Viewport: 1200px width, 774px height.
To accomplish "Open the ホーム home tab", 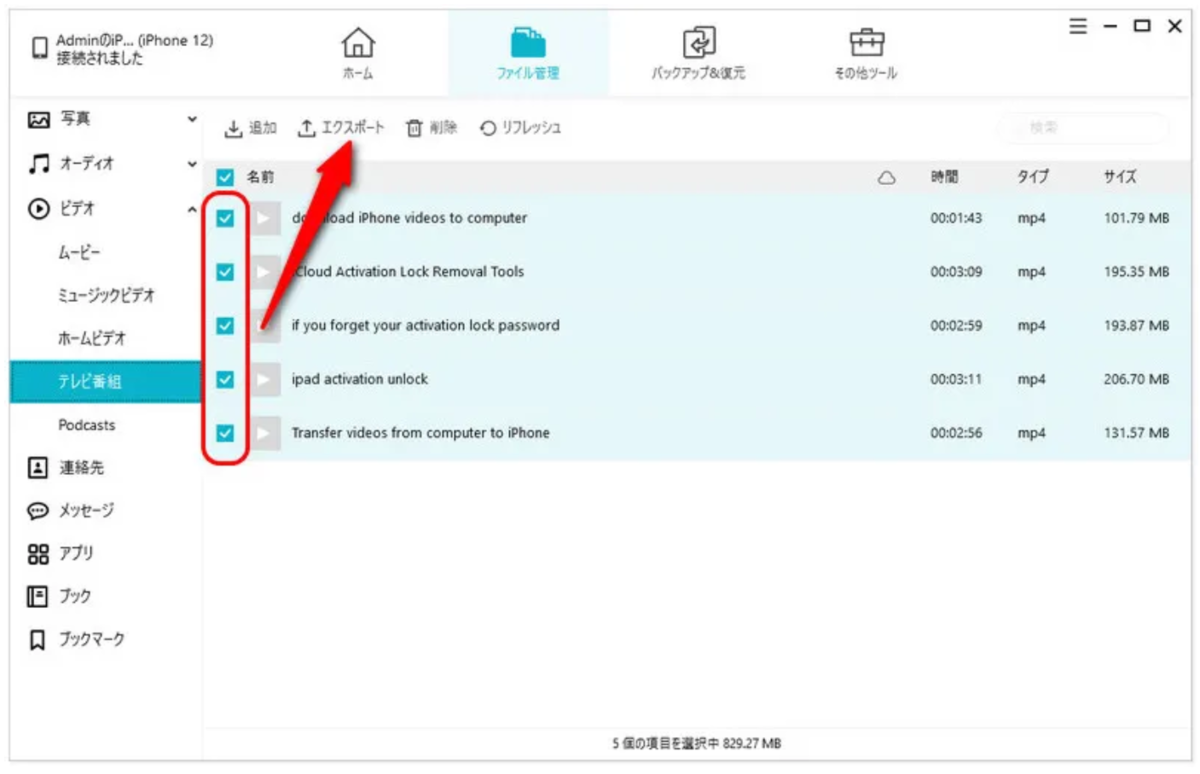I will point(358,51).
